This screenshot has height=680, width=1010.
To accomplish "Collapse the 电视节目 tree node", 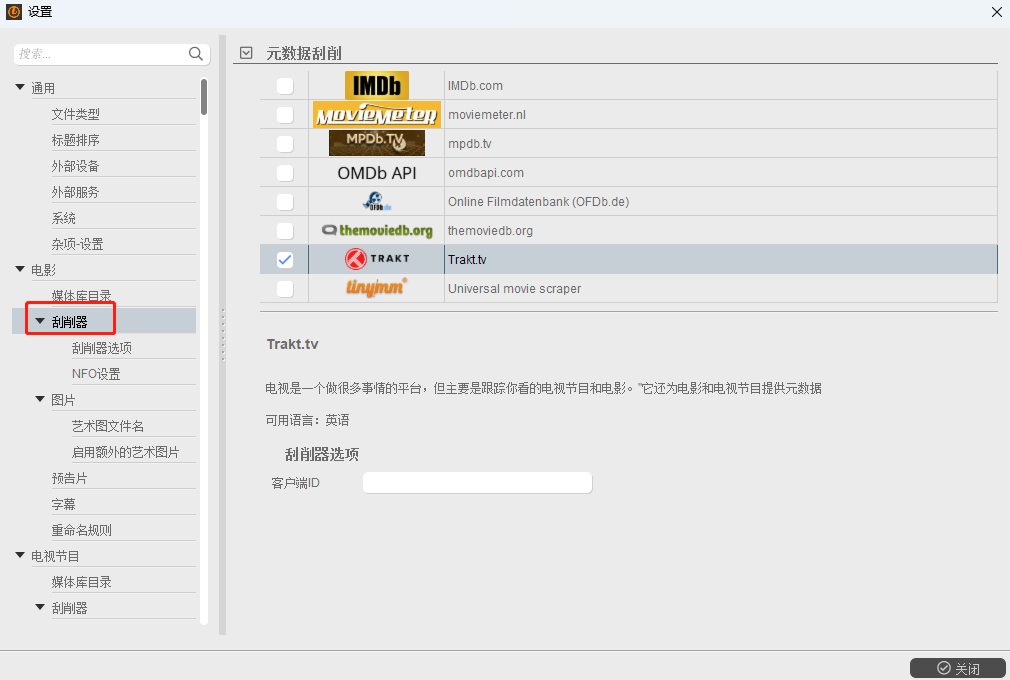I will click(x=20, y=555).
